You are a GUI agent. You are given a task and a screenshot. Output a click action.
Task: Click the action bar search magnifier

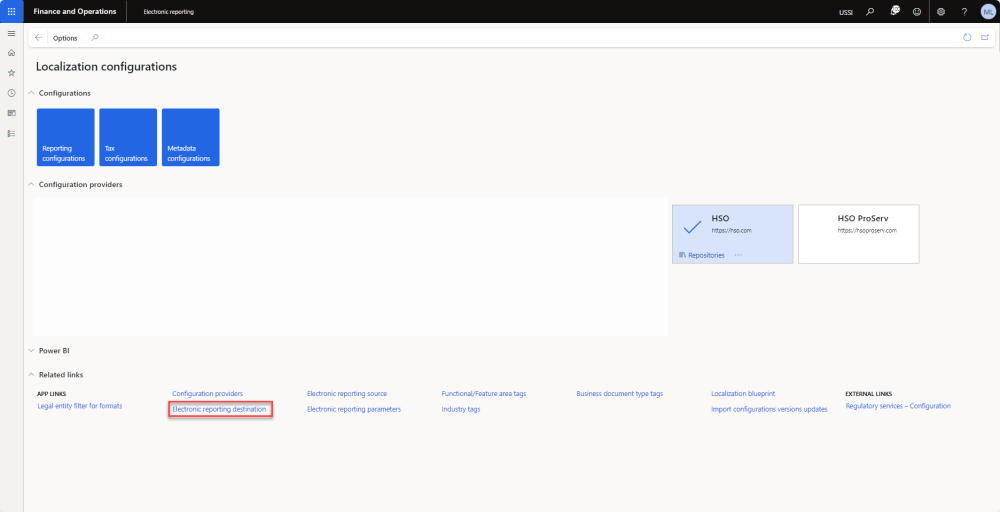[95, 38]
